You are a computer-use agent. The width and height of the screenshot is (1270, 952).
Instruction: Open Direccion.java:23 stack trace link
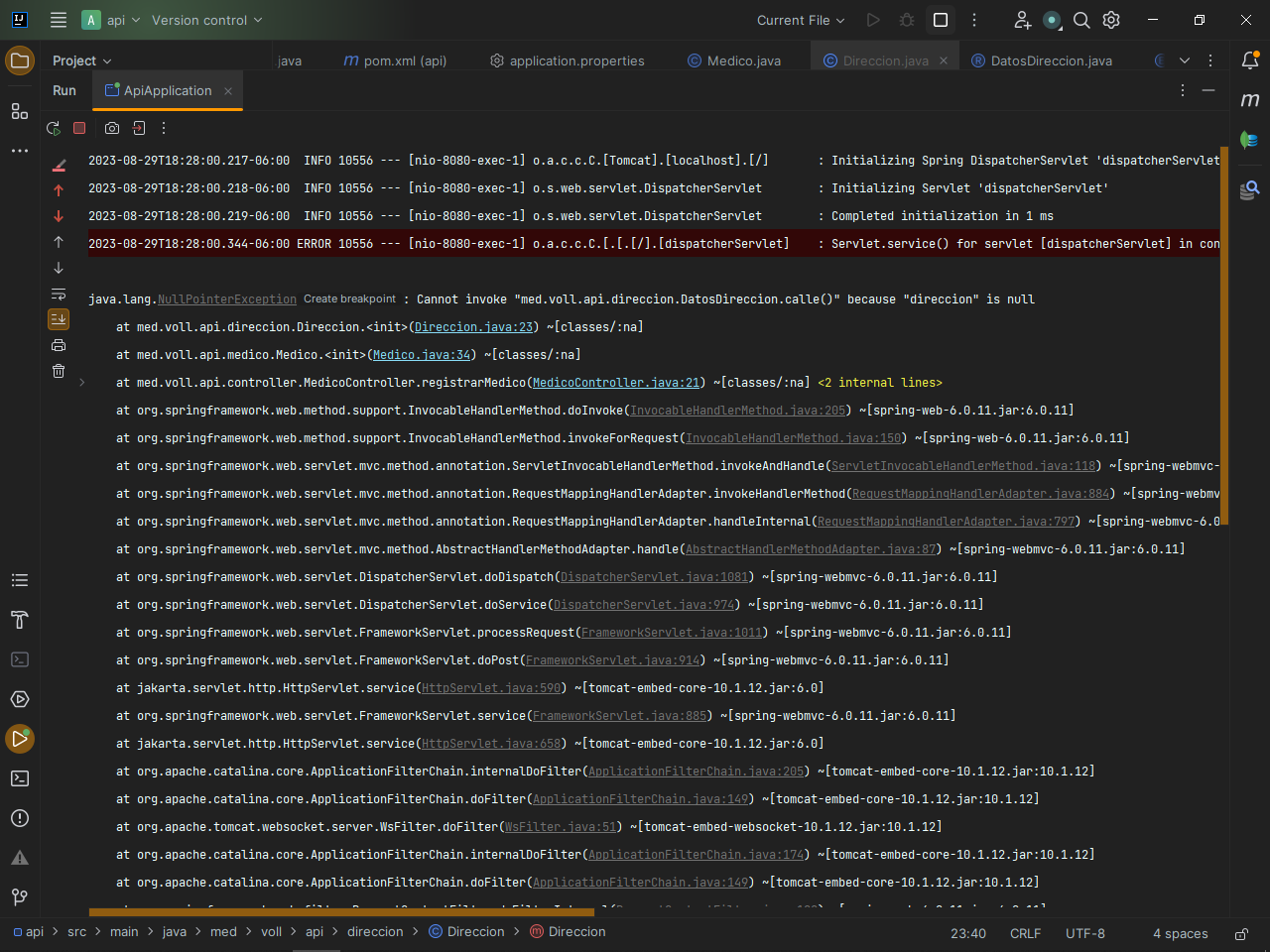tap(474, 327)
